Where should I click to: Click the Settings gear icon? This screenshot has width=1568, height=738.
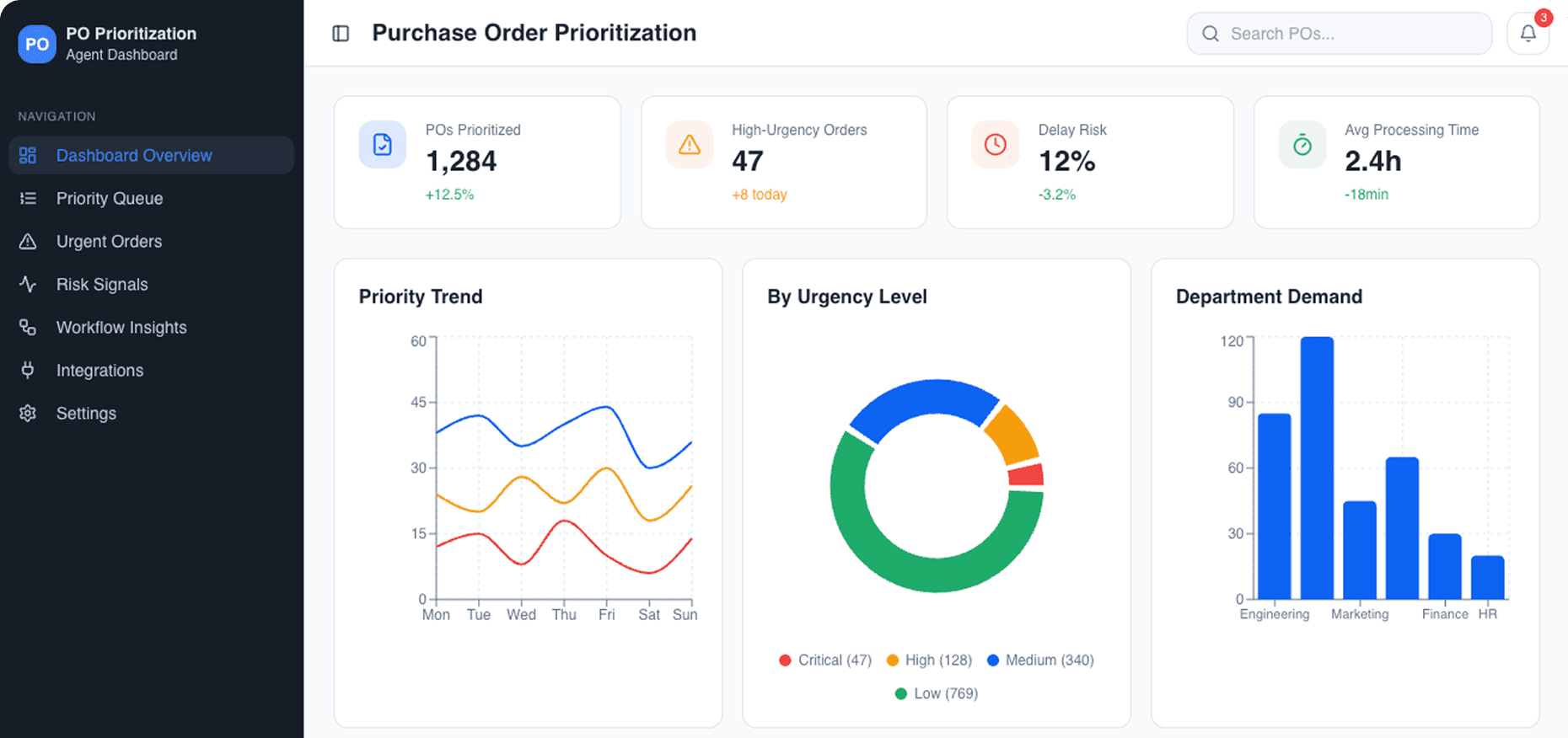point(28,413)
